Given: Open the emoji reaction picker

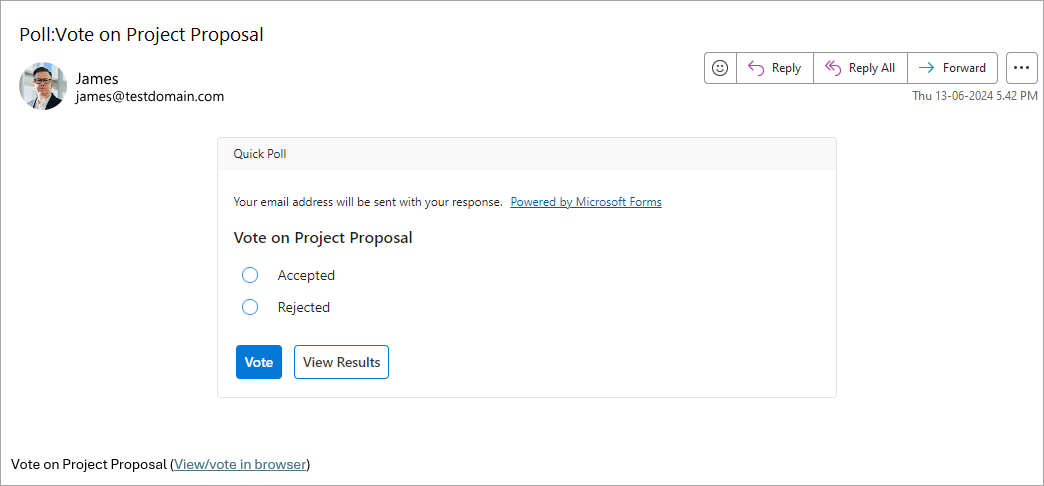Looking at the screenshot, I should pos(720,68).
